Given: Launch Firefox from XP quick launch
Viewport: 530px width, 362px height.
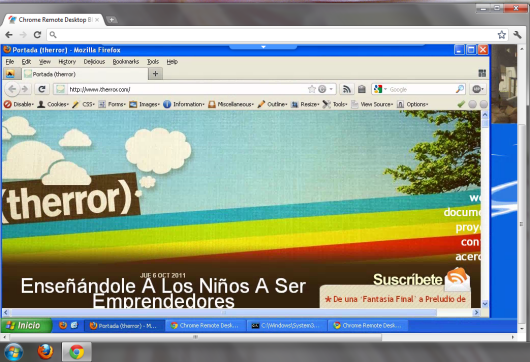Looking at the screenshot, I should pos(63,325).
